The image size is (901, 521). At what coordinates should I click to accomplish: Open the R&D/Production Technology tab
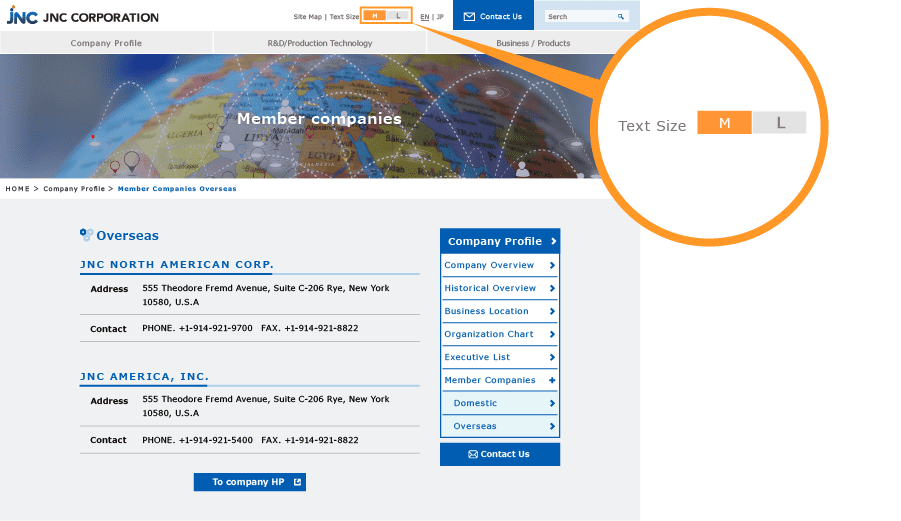coord(319,43)
